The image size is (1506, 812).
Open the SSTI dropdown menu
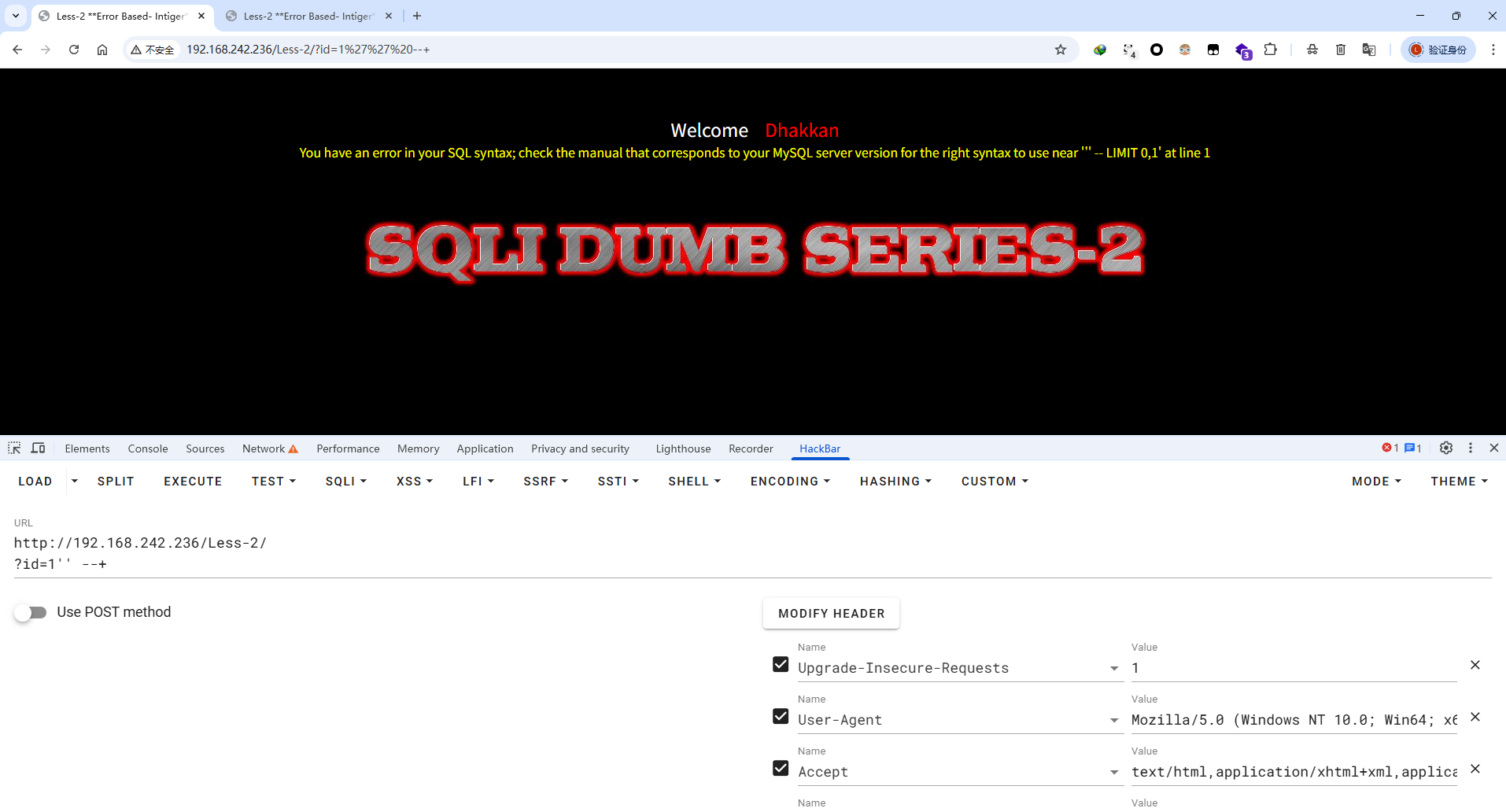click(618, 481)
